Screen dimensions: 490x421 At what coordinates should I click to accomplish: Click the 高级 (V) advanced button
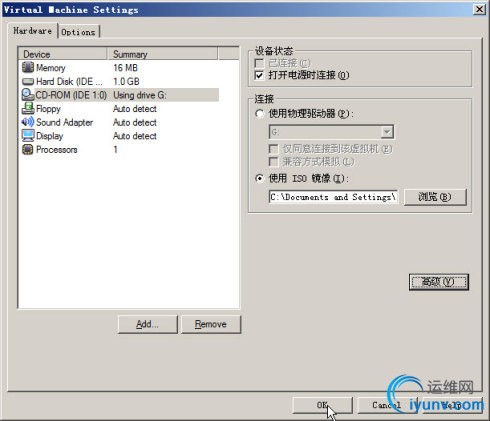(439, 282)
